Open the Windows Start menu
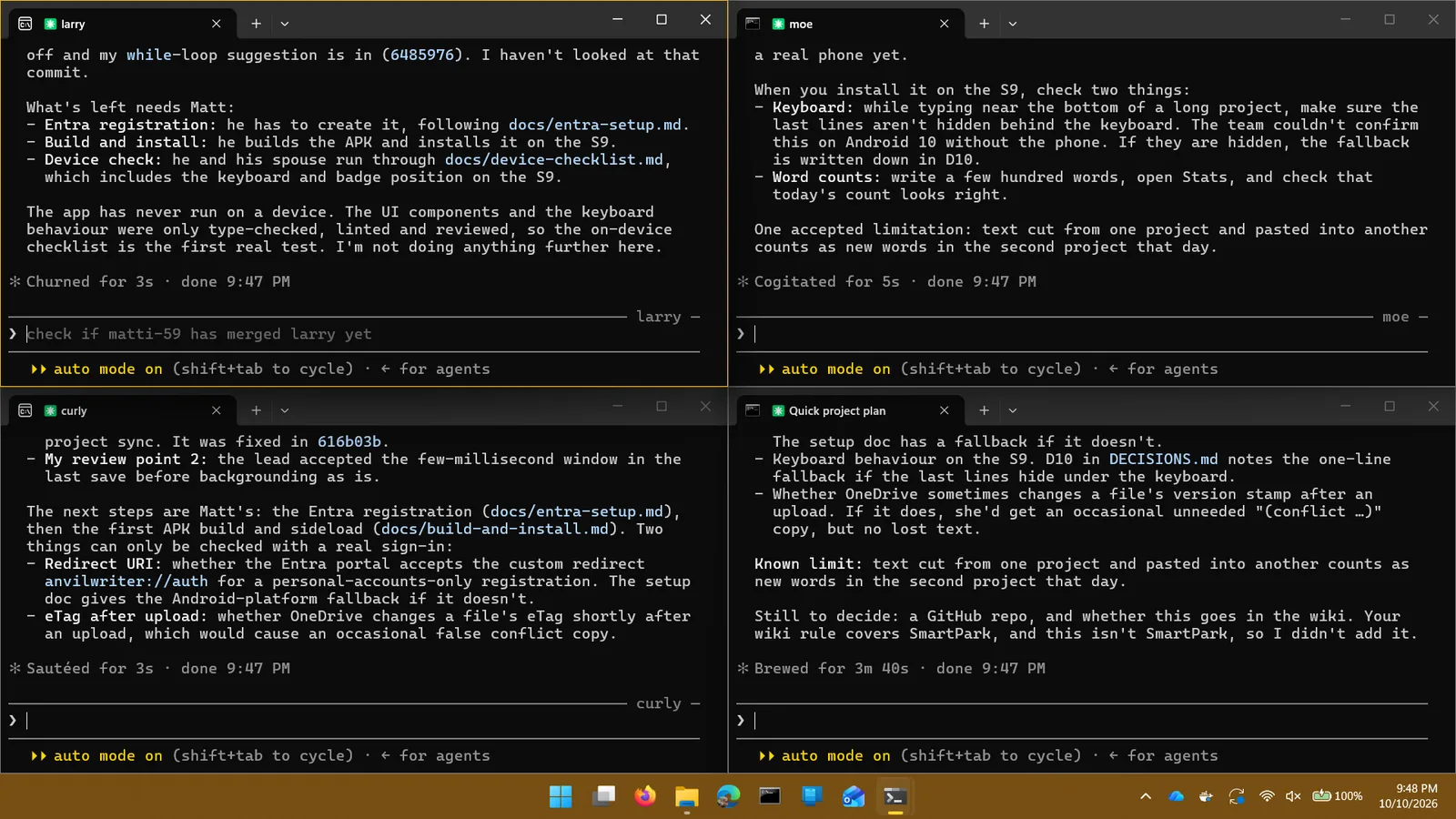The width and height of the screenshot is (1456, 819). 561,797
